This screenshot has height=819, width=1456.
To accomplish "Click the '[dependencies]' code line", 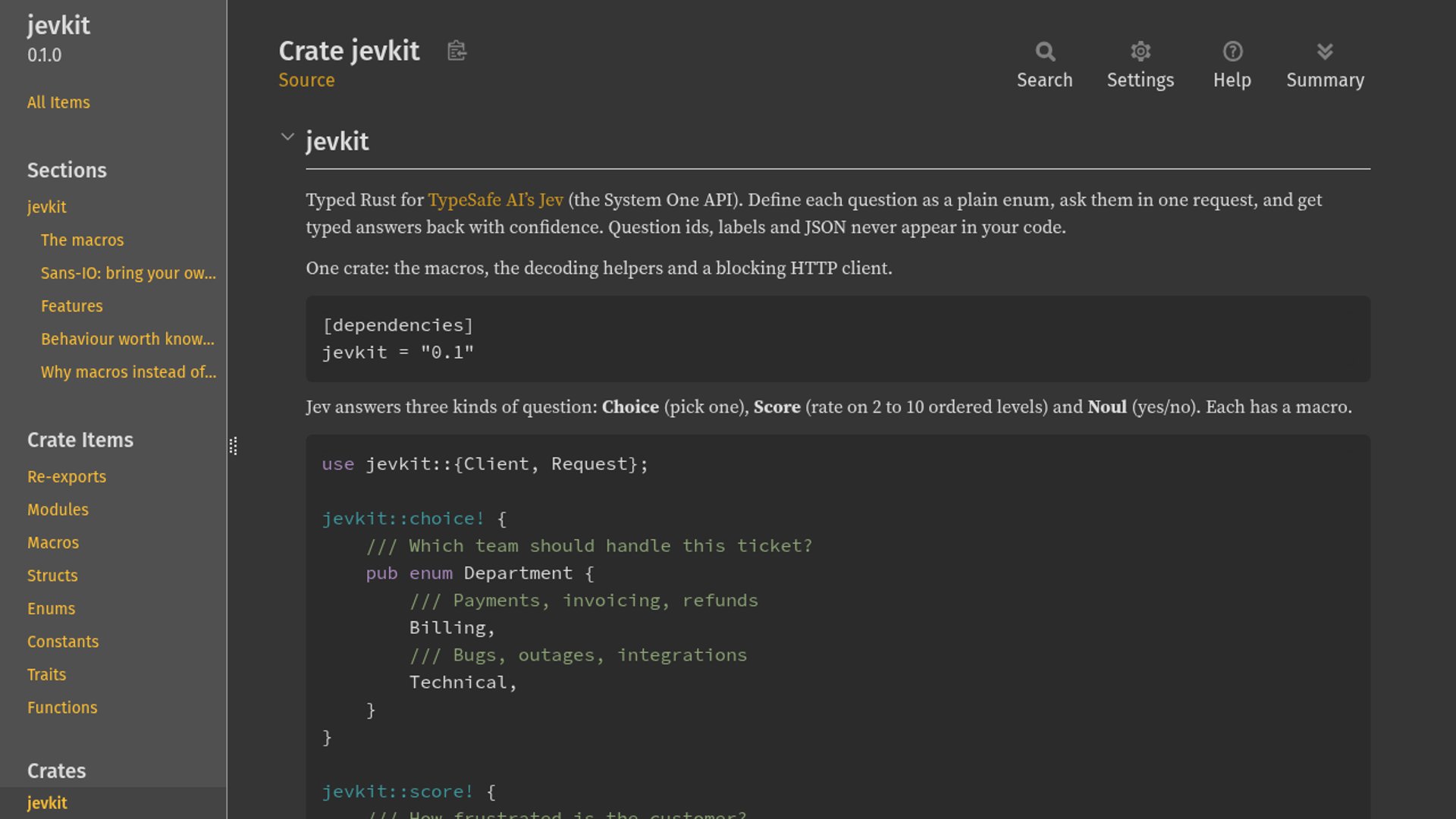I will click(x=398, y=325).
